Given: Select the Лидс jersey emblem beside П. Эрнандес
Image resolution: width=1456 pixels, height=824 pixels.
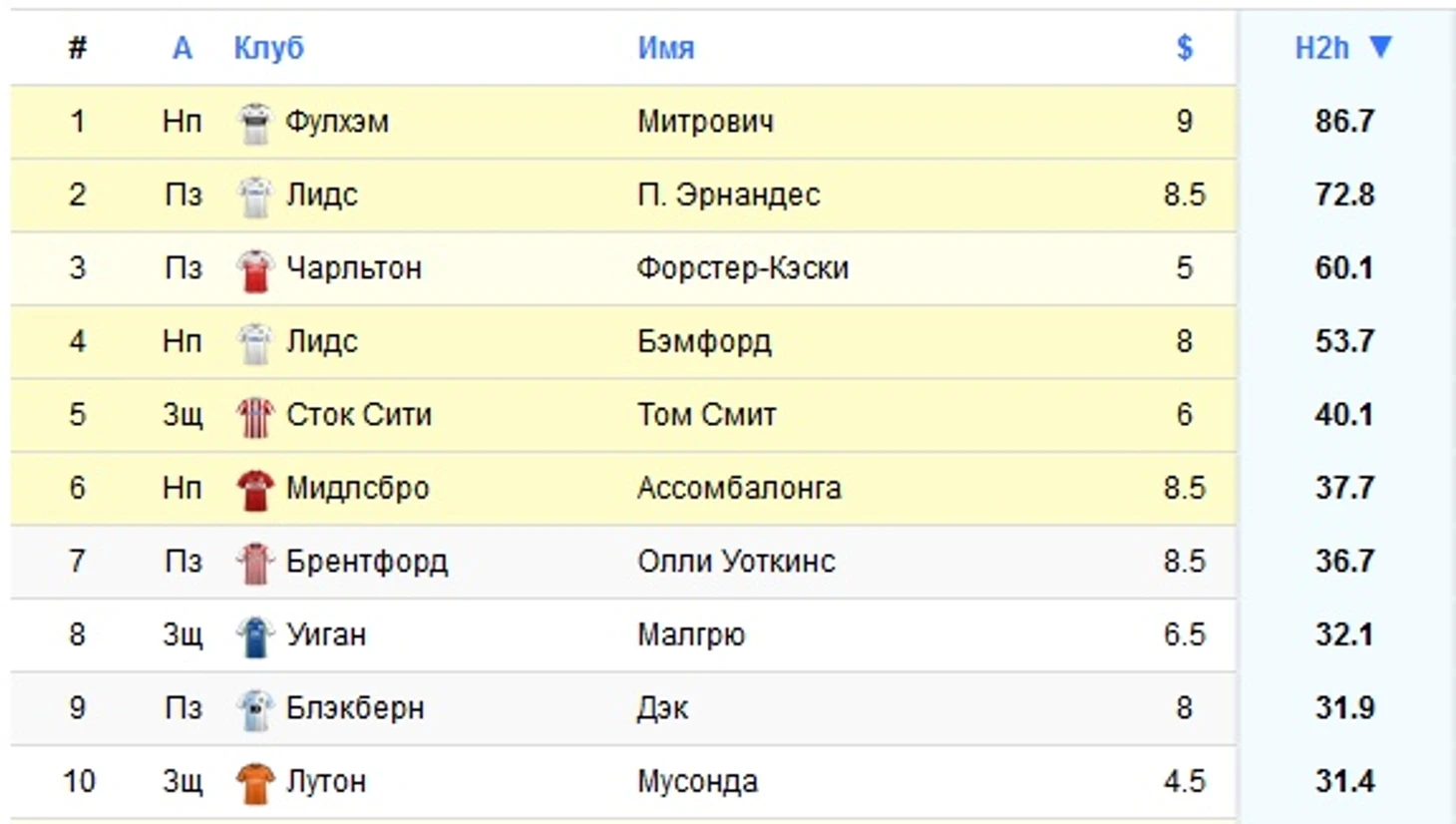Looking at the screenshot, I should pos(257,195).
